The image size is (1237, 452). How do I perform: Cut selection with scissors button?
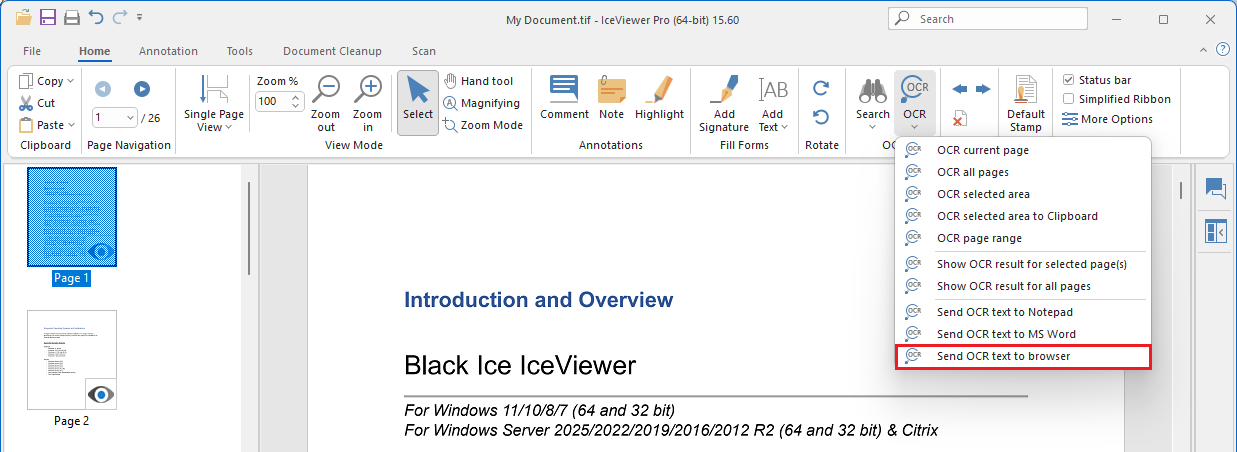(x=37, y=103)
